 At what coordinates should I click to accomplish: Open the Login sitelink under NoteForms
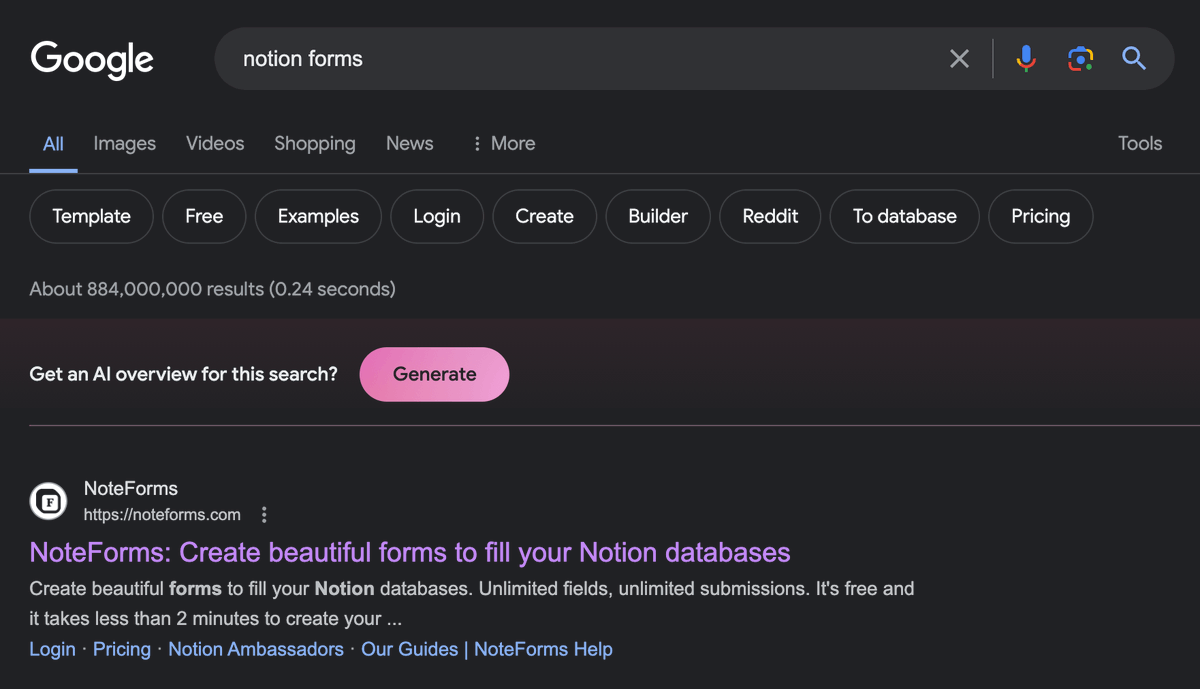[53, 649]
